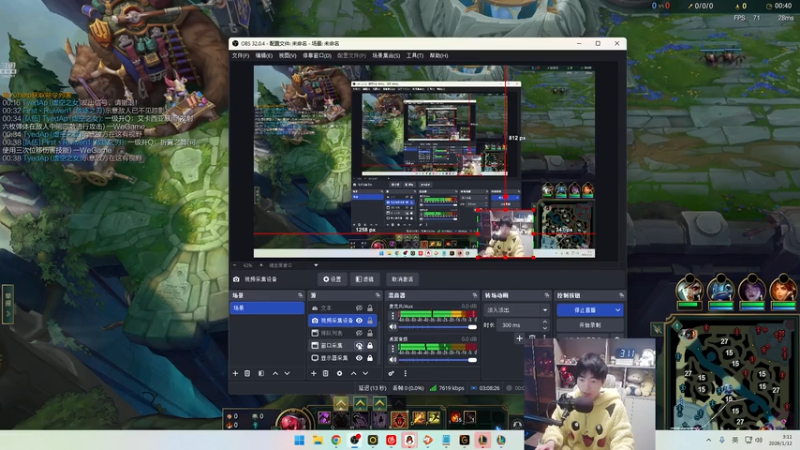Select the 排队列表 source row

click(x=343, y=333)
